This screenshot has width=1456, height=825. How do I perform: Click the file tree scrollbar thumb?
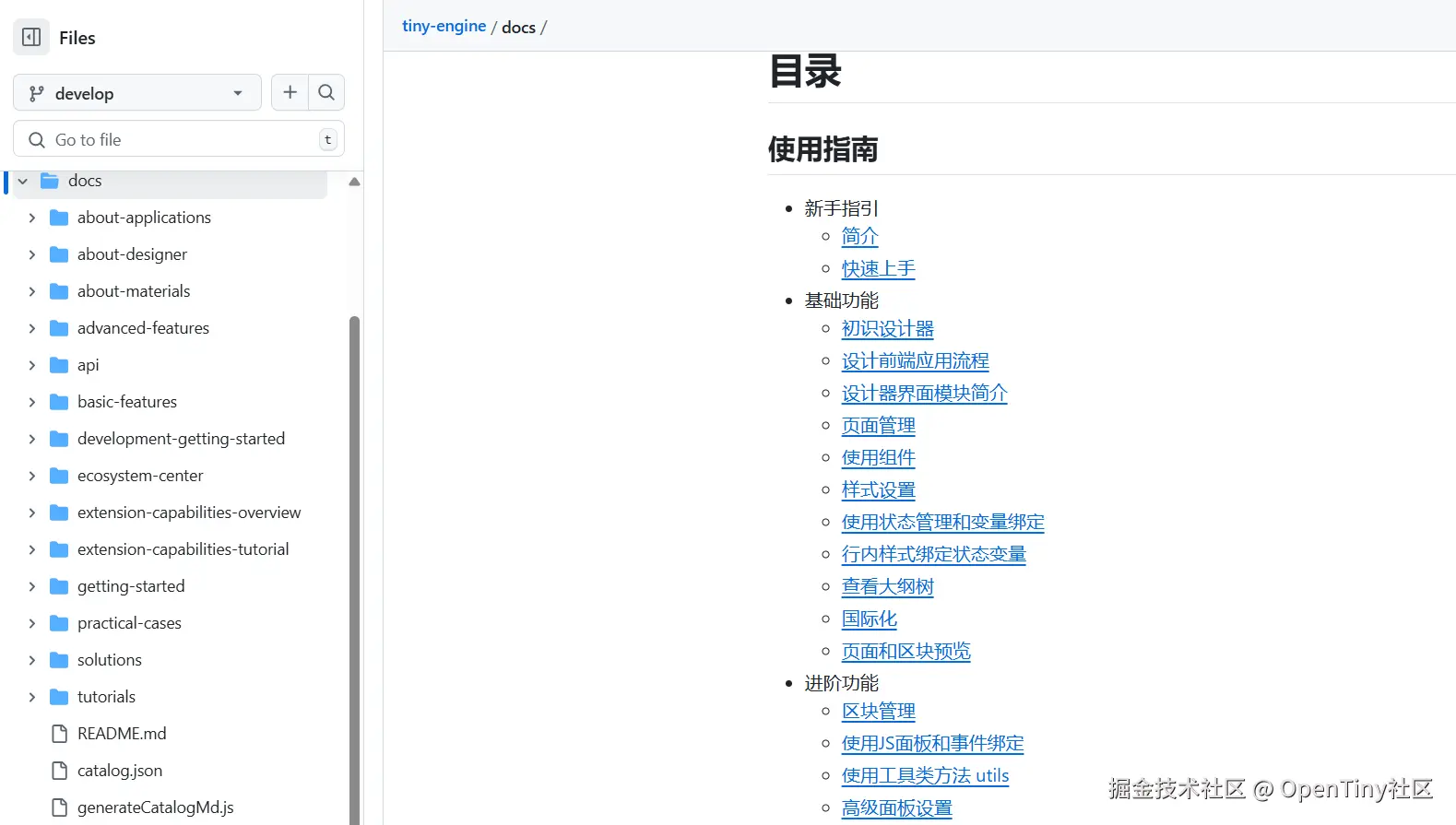pyautogui.click(x=354, y=570)
